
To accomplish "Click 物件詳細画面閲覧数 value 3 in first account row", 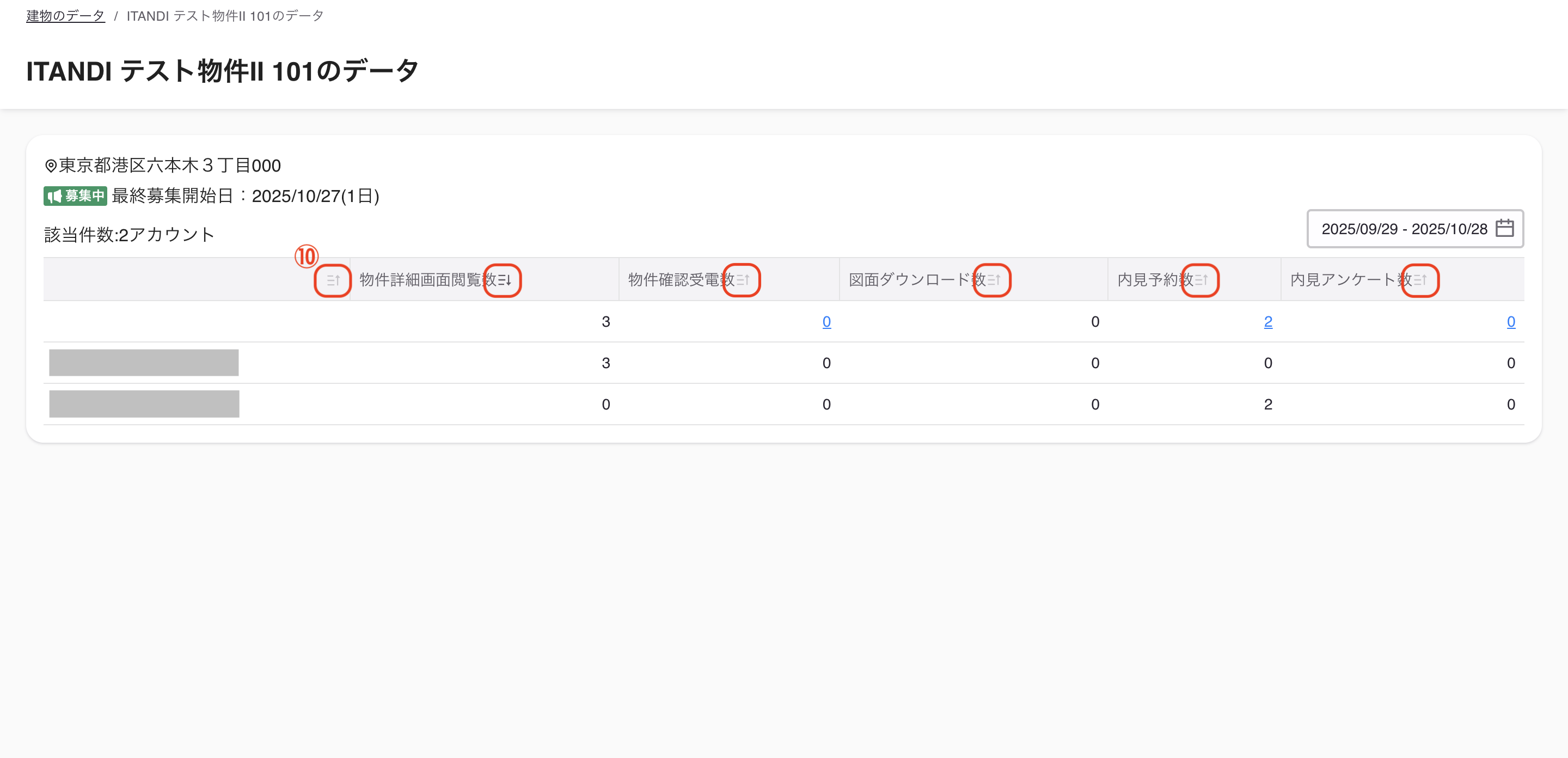I will (x=605, y=363).
